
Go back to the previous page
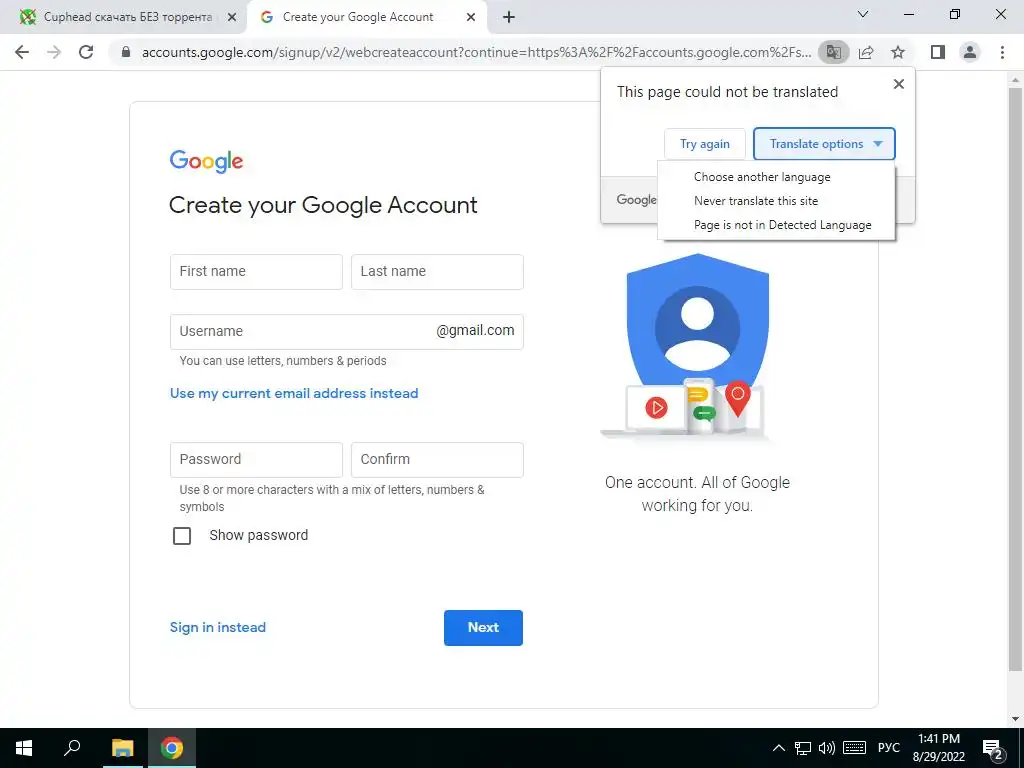point(22,52)
